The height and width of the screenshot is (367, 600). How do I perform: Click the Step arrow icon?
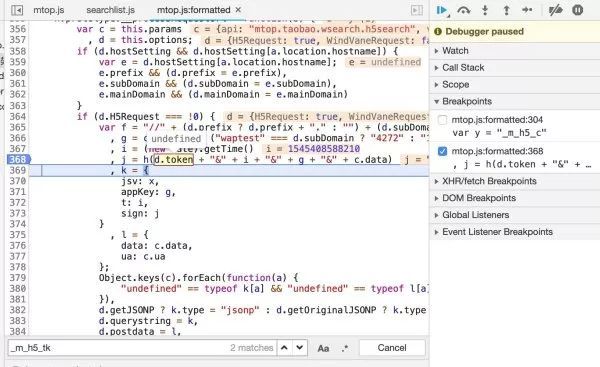pyautogui.click(x=527, y=10)
